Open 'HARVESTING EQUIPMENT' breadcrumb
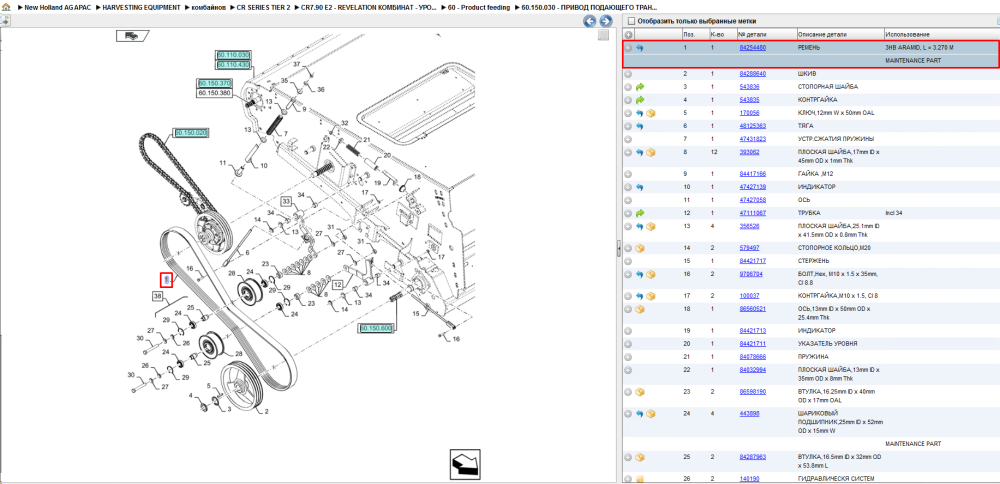The image size is (1000, 484). pos(142,7)
